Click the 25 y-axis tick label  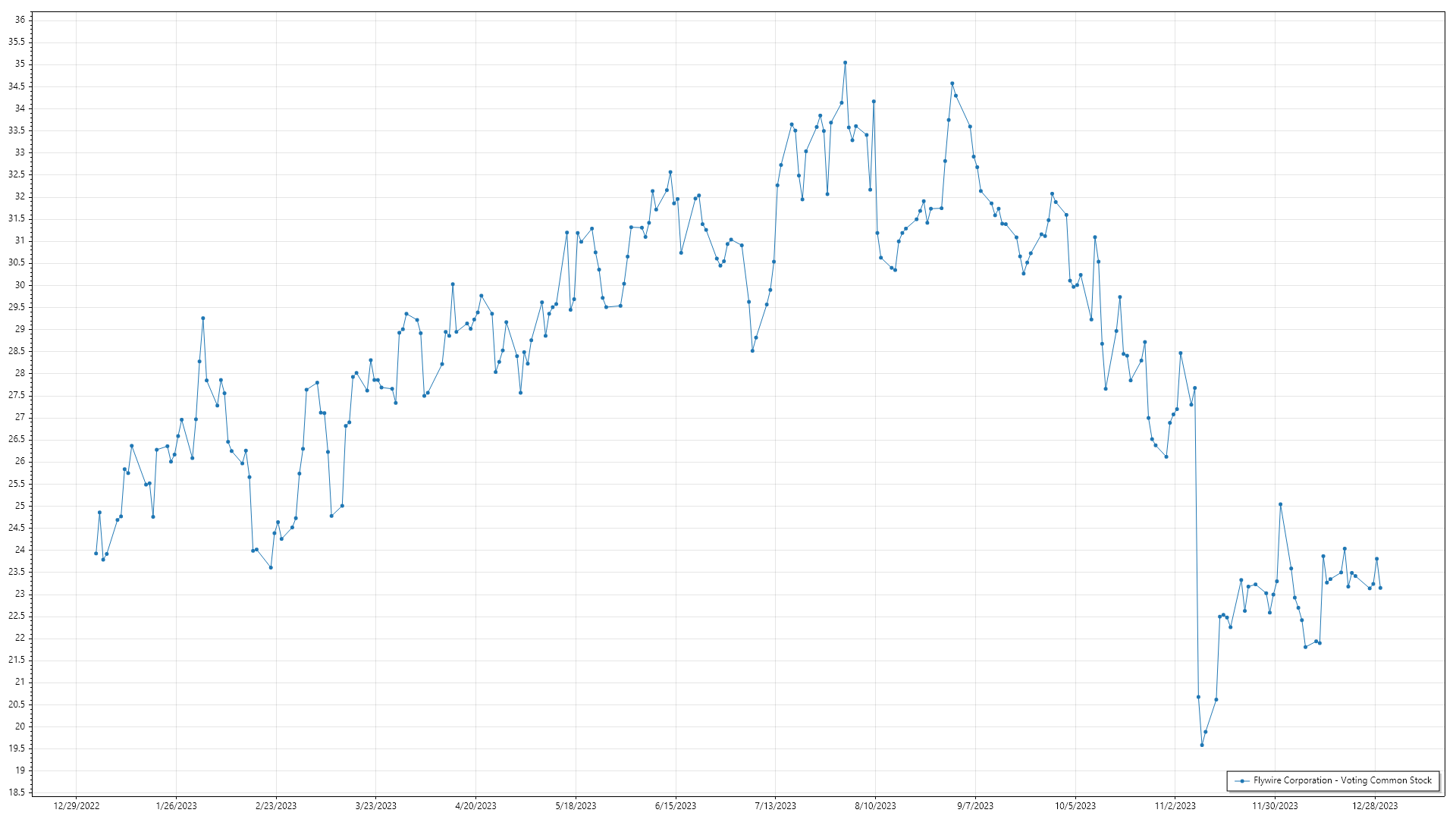(20, 506)
